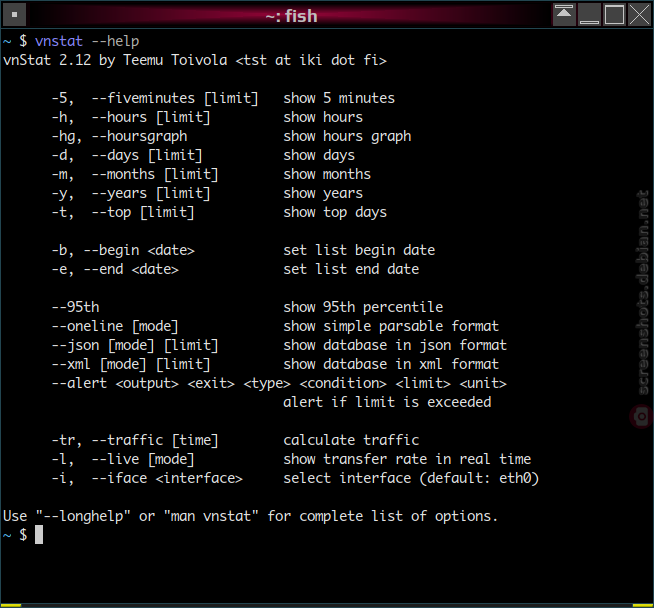
Task: Click 'calculate traffic' description
Action: tap(351, 440)
